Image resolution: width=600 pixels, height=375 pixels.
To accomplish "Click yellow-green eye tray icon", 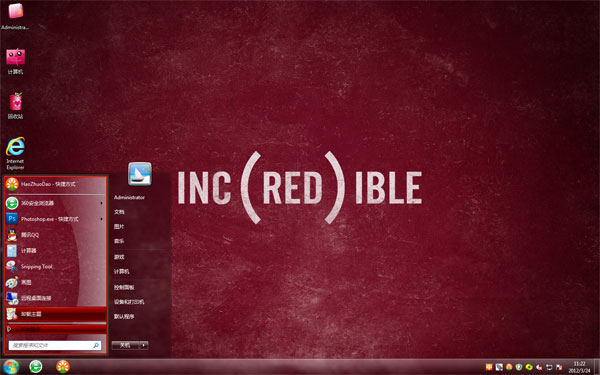I will pyautogui.click(x=529, y=367).
